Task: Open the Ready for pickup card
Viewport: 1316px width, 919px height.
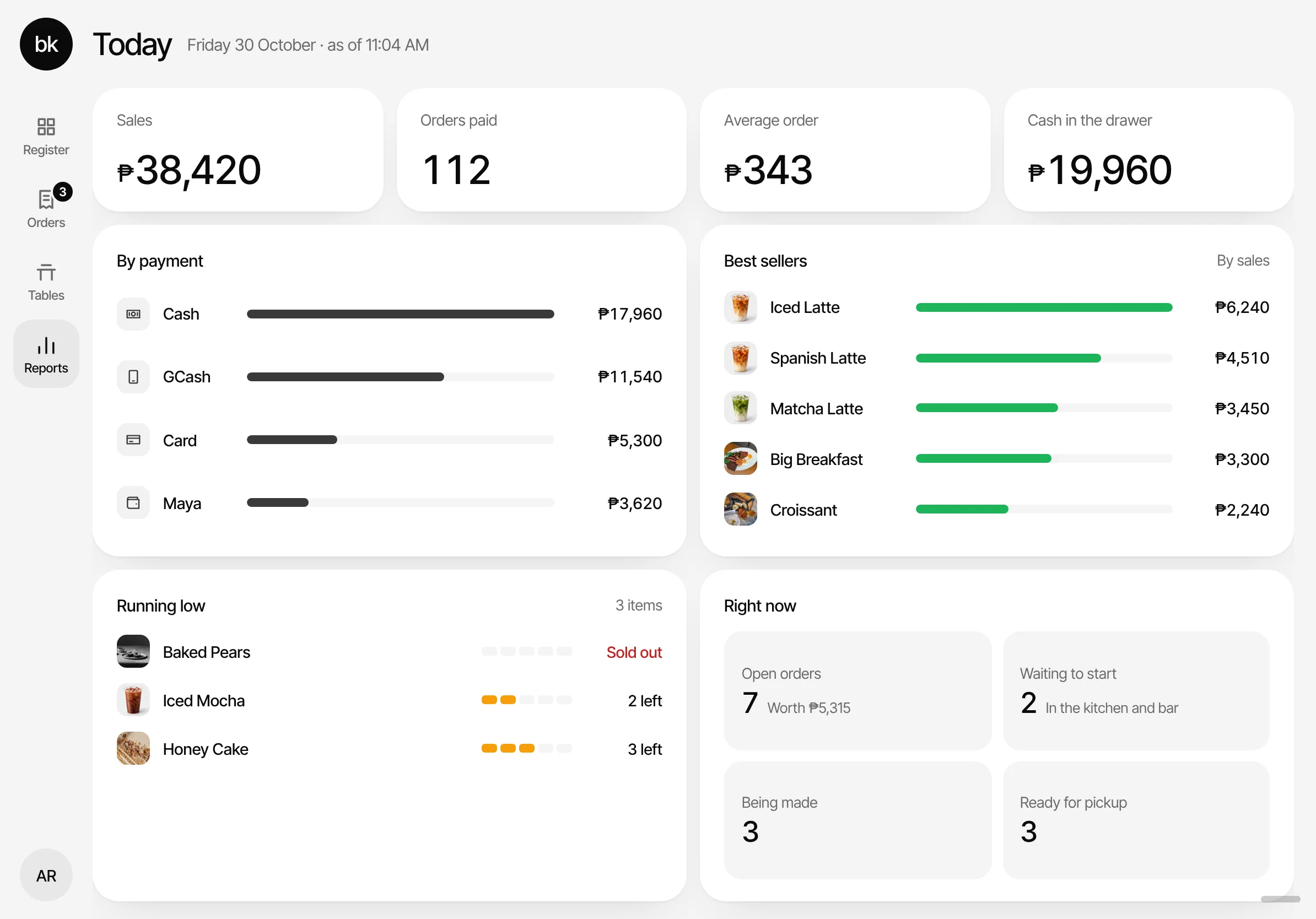Action: (1136, 820)
